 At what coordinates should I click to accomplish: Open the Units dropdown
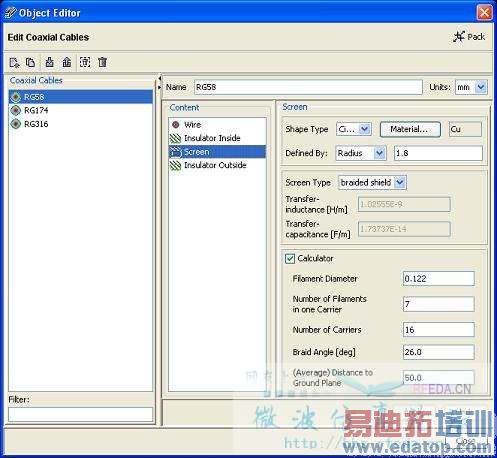[480, 87]
